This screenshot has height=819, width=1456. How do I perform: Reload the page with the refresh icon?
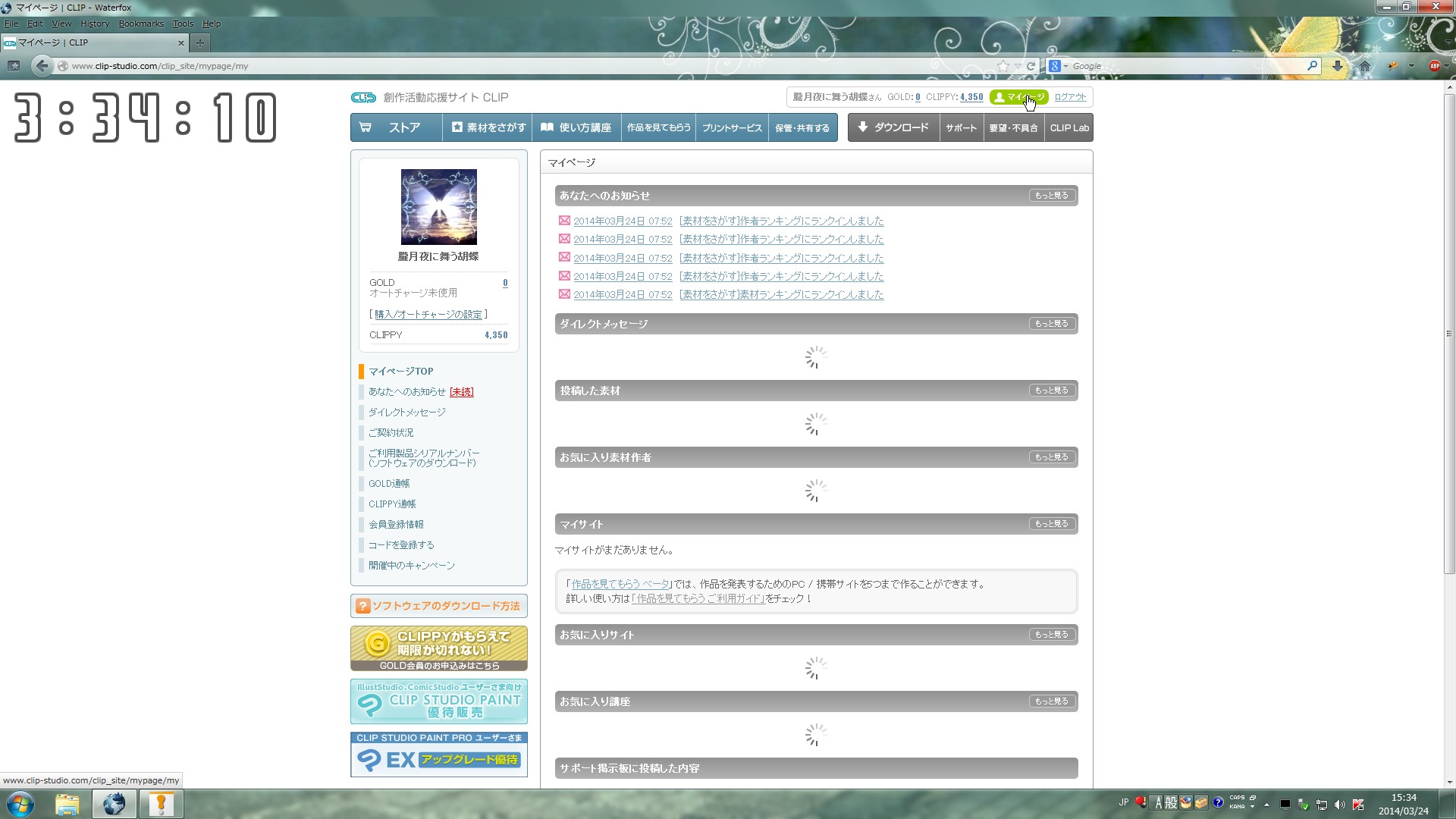click(1031, 66)
